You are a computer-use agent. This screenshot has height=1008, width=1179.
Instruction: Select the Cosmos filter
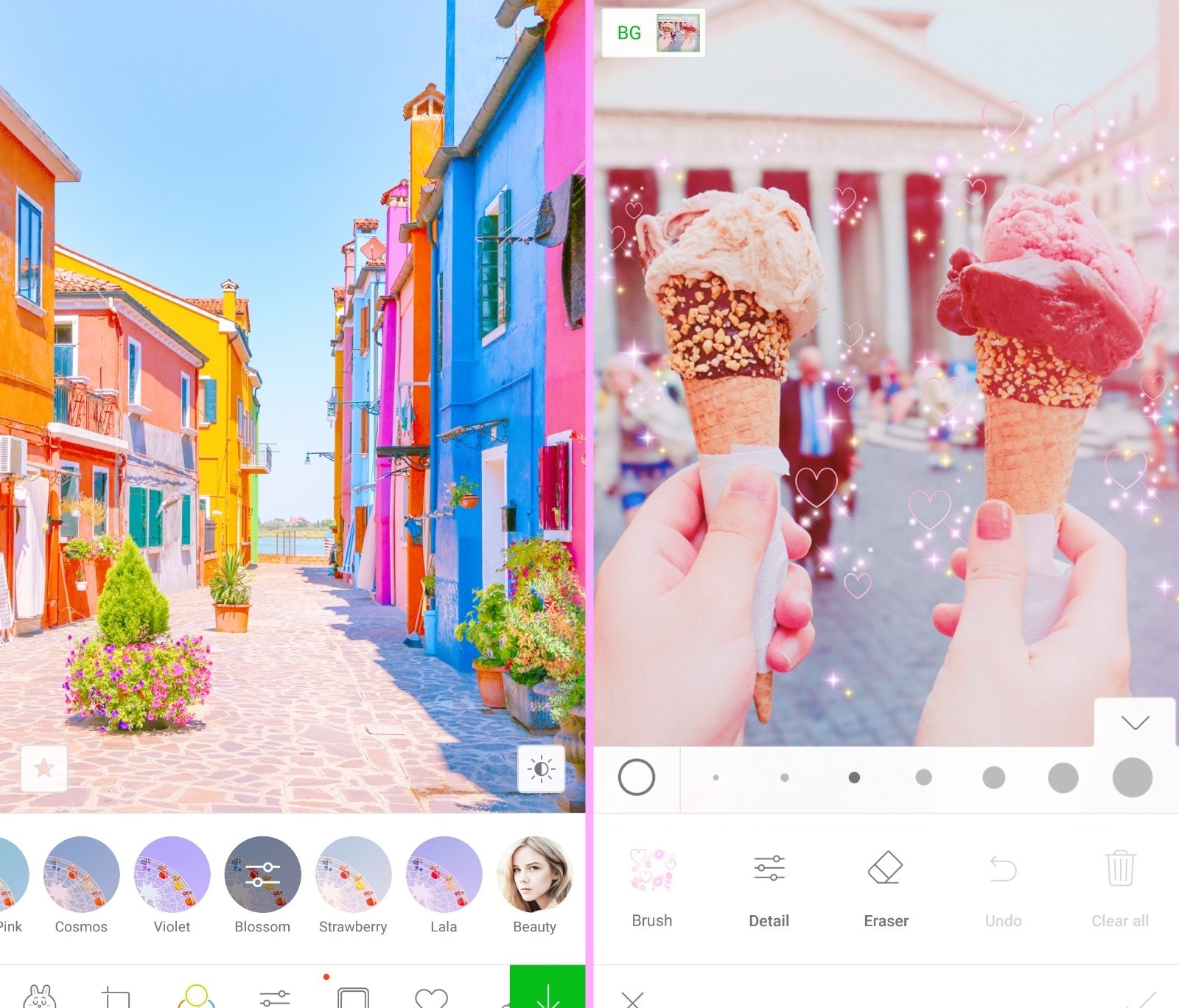pyautogui.click(x=81, y=875)
